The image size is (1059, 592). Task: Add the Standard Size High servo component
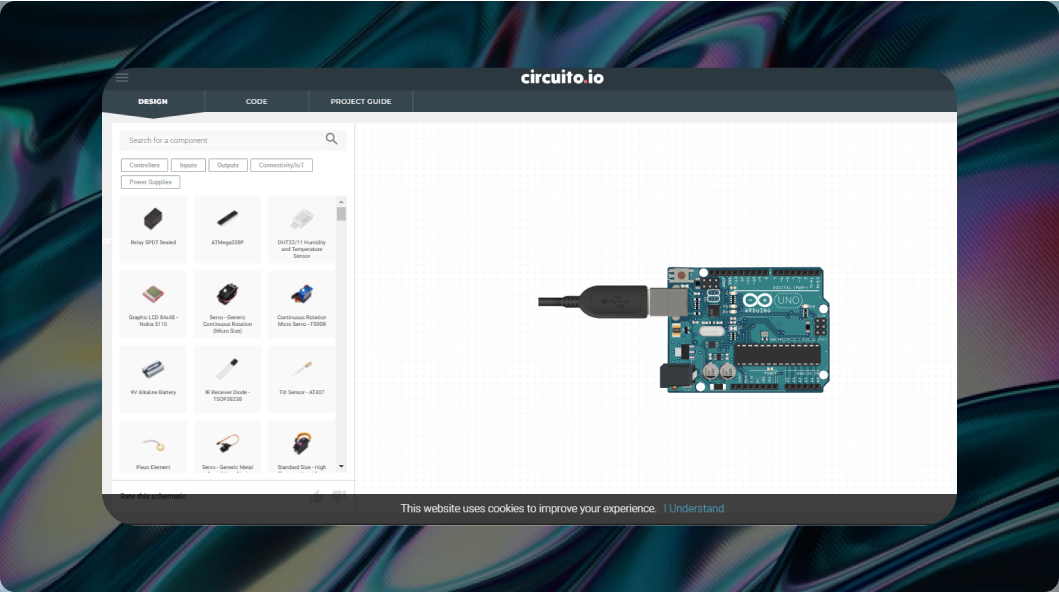click(302, 447)
